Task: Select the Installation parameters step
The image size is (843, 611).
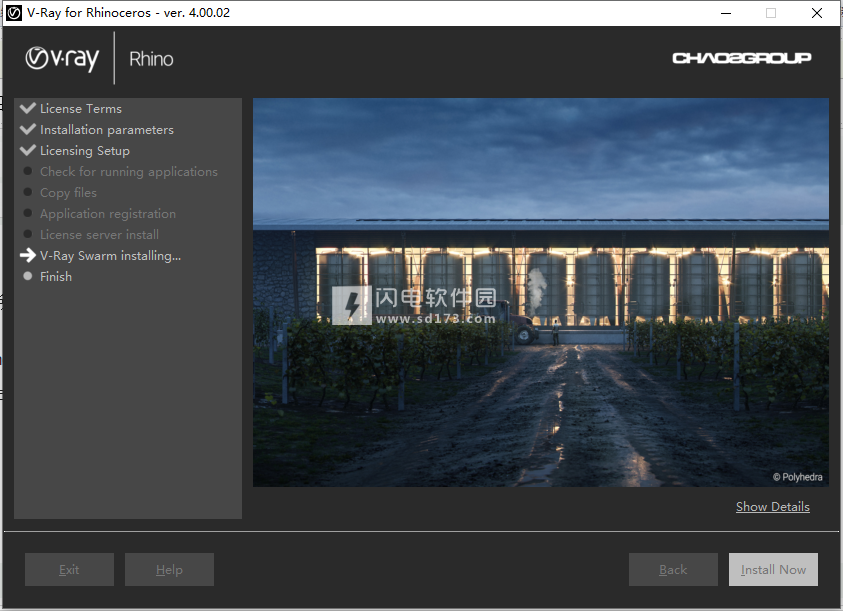Action: 106,130
